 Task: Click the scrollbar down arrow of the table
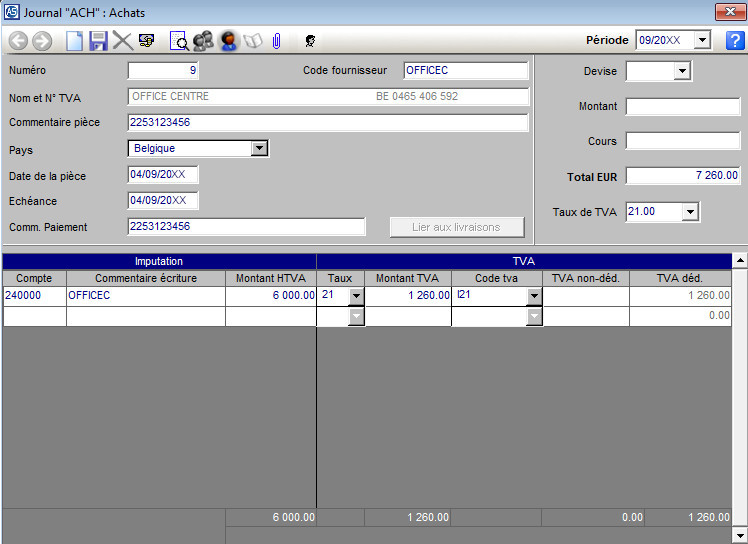point(740,536)
